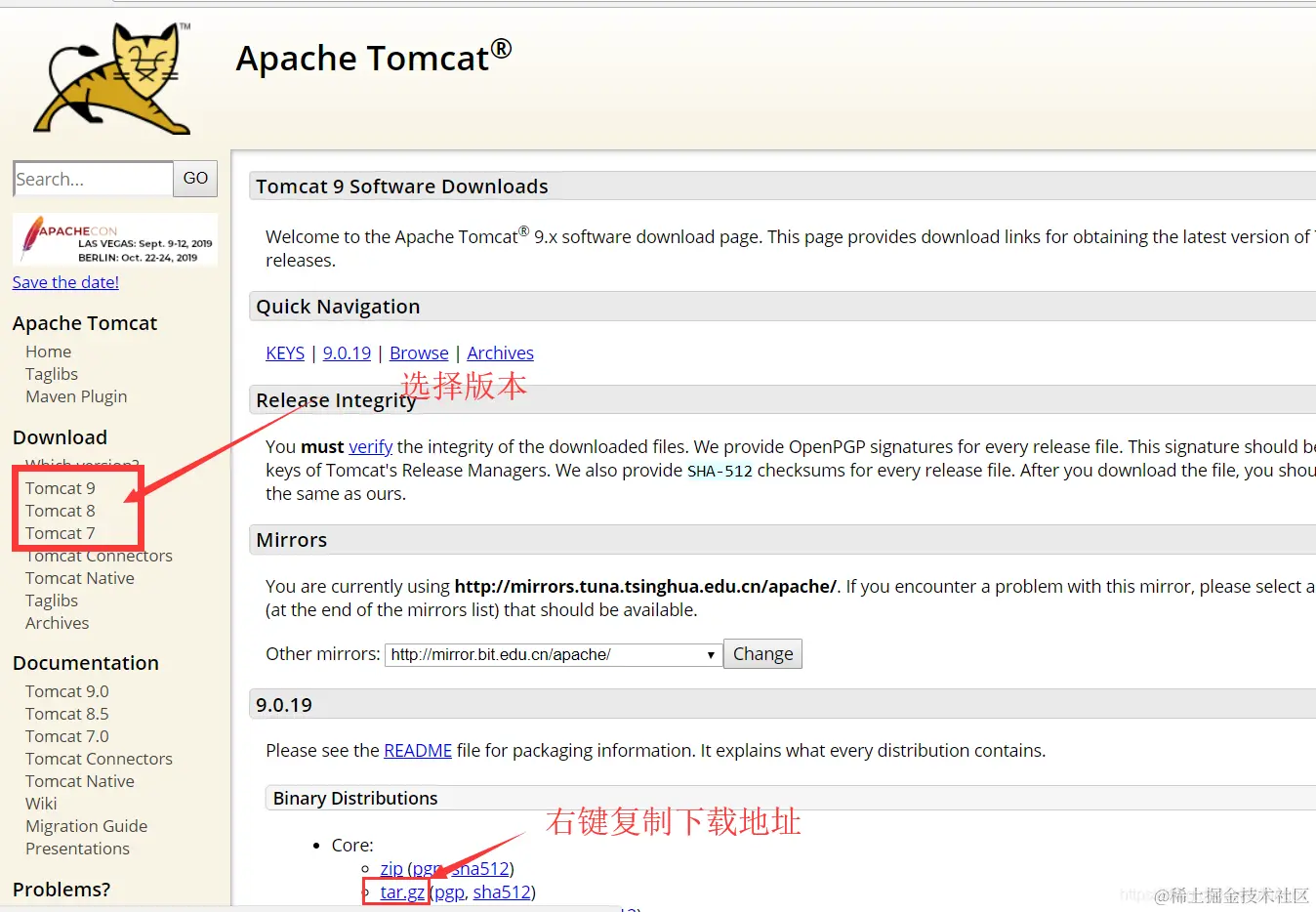
Task: Open sha512 link for tar.gz
Action: [x=502, y=891]
